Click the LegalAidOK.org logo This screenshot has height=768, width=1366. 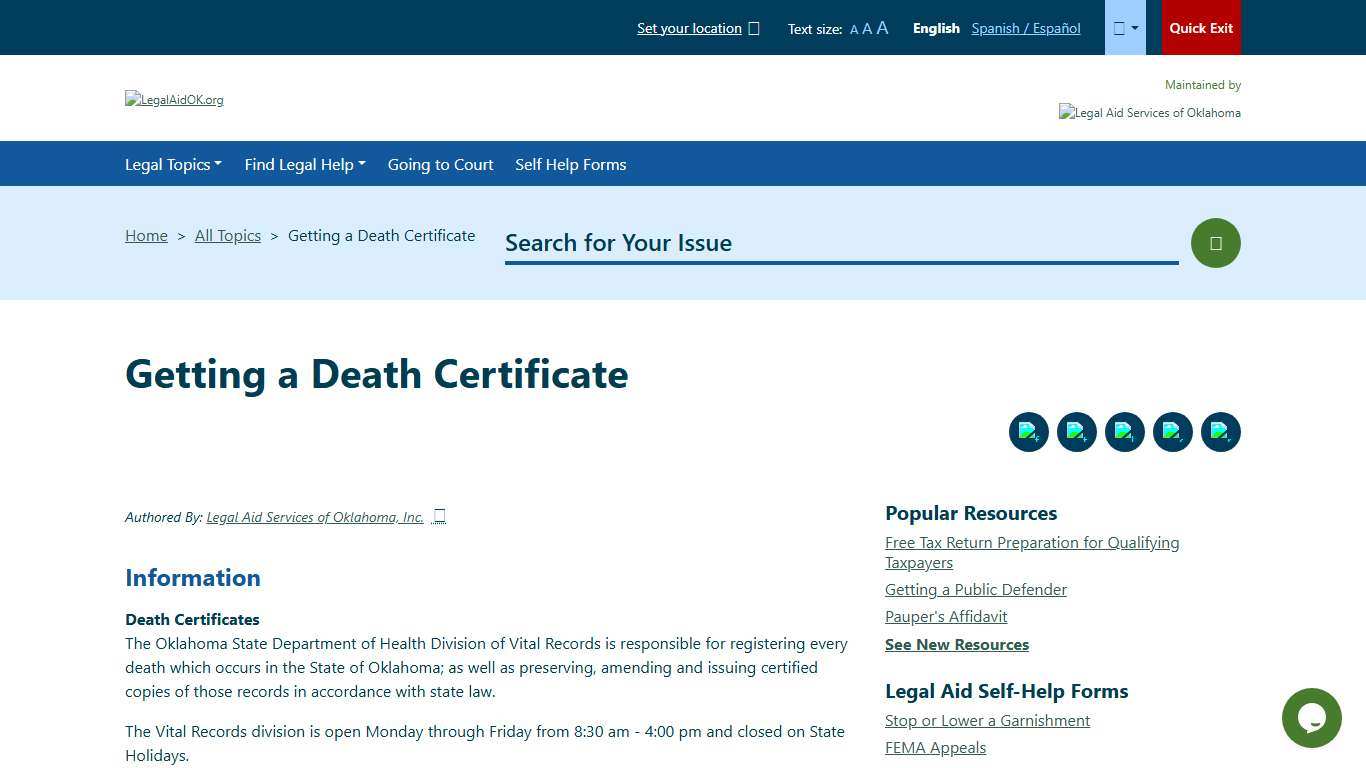point(174,99)
